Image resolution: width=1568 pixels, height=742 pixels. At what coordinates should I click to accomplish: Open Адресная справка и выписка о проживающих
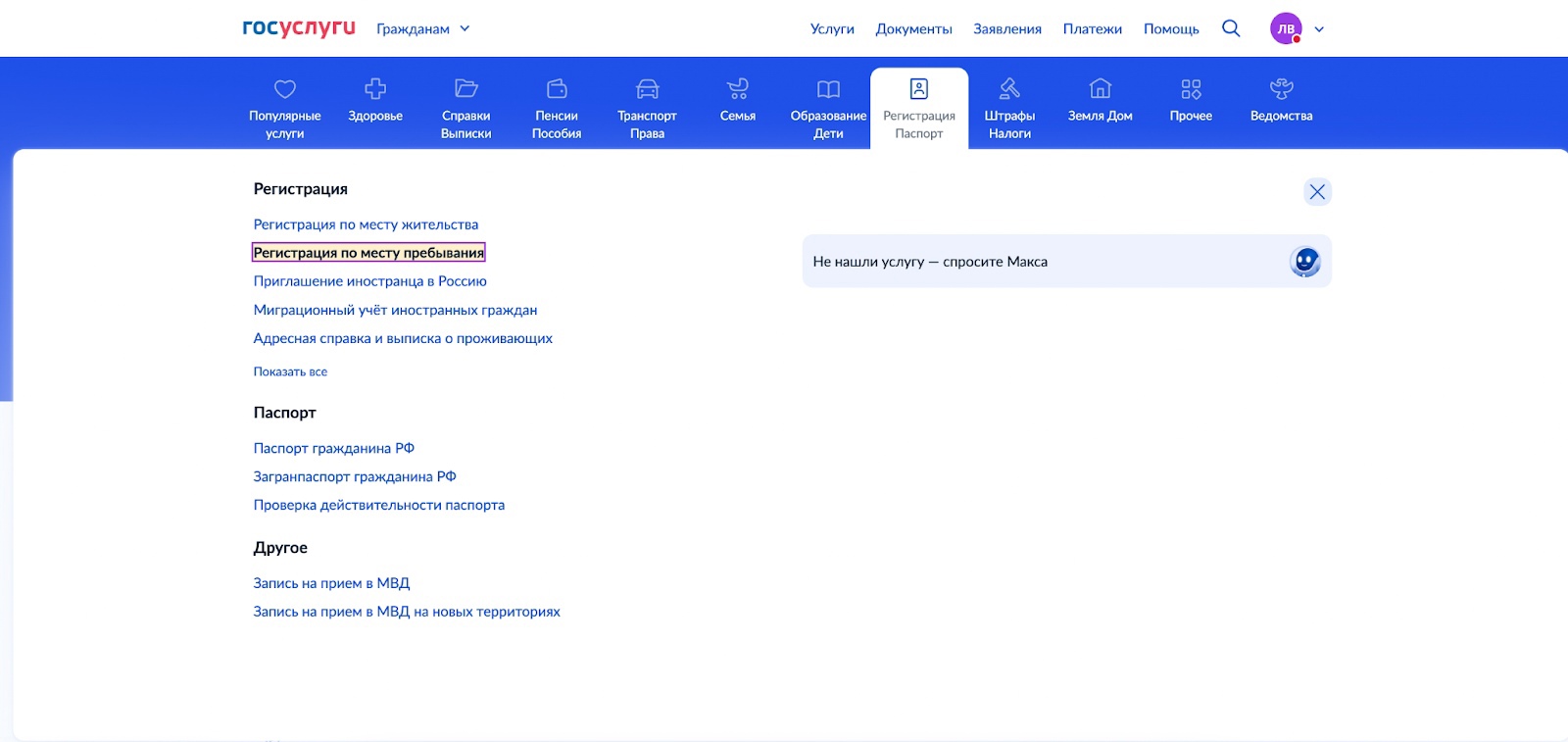pyautogui.click(x=403, y=338)
